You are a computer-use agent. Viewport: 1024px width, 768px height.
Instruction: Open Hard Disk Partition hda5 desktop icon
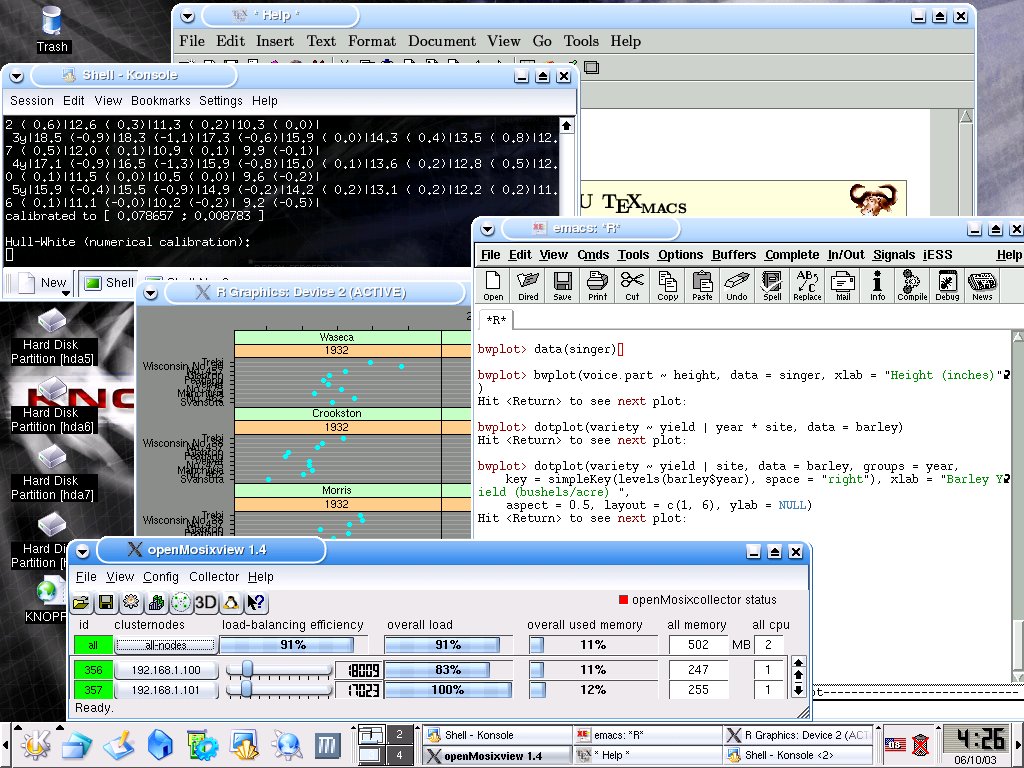click(52, 337)
